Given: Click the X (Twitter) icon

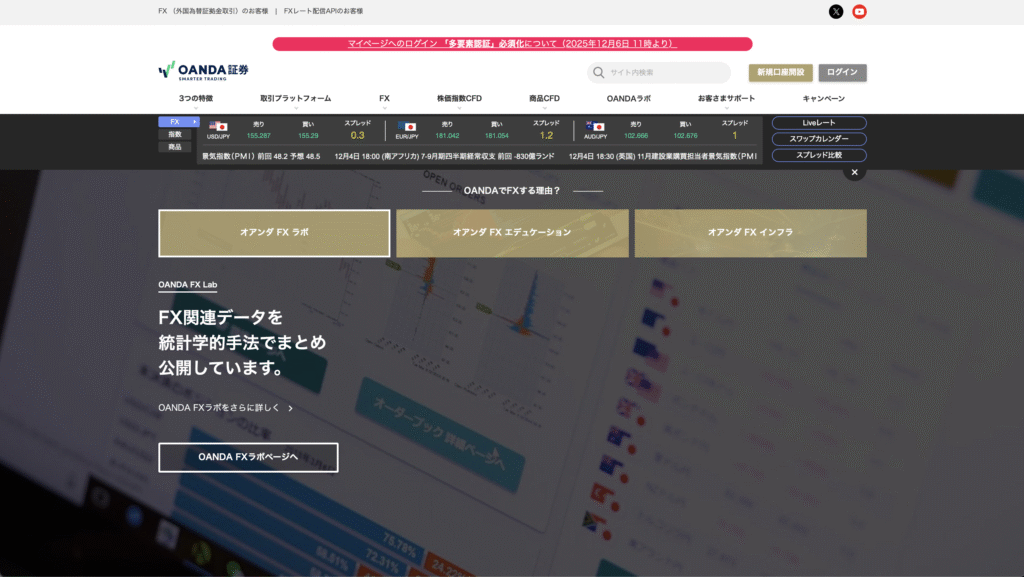Looking at the screenshot, I should [x=836, y=11].
